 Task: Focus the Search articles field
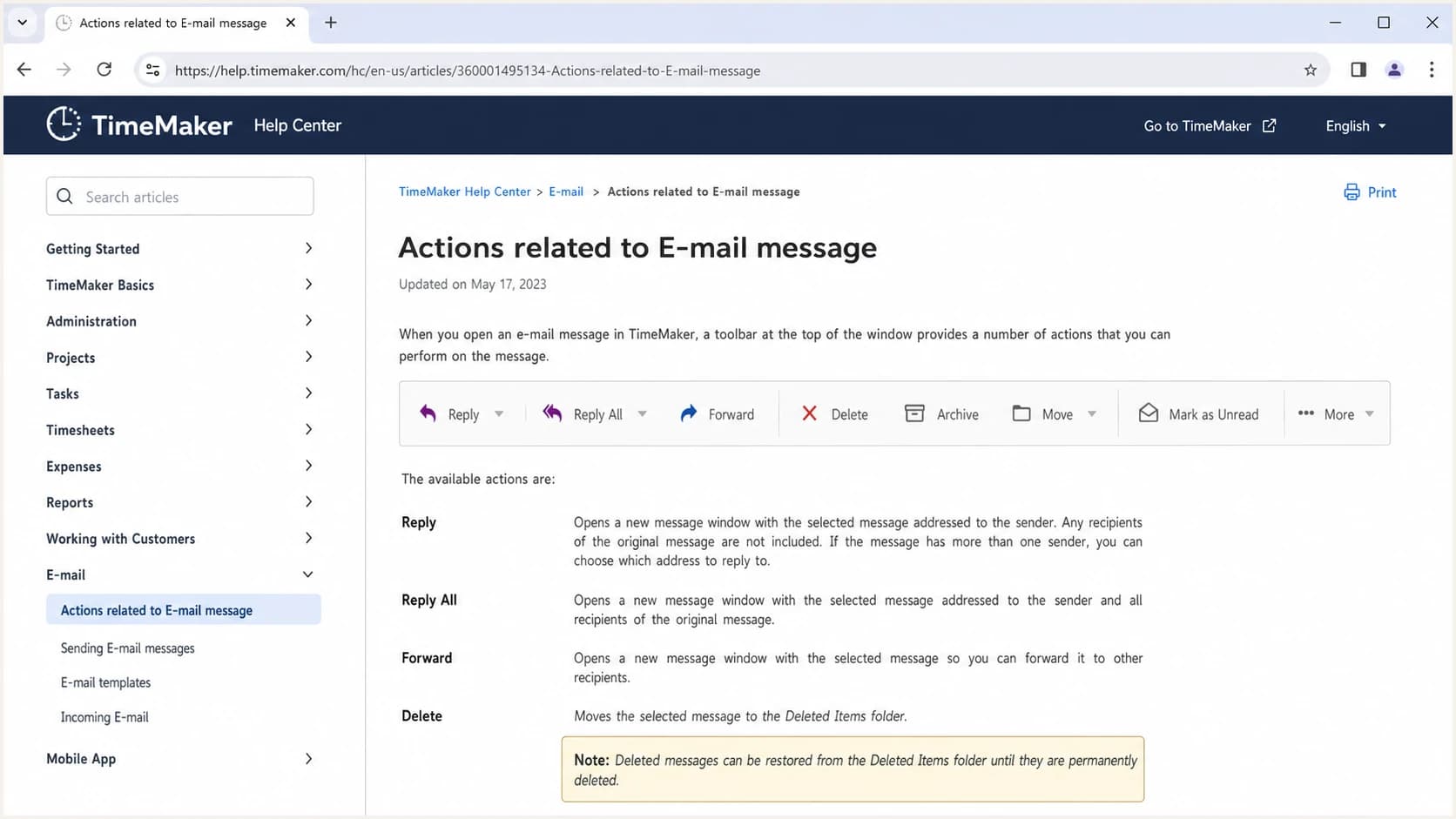click(x=180, y=197)
